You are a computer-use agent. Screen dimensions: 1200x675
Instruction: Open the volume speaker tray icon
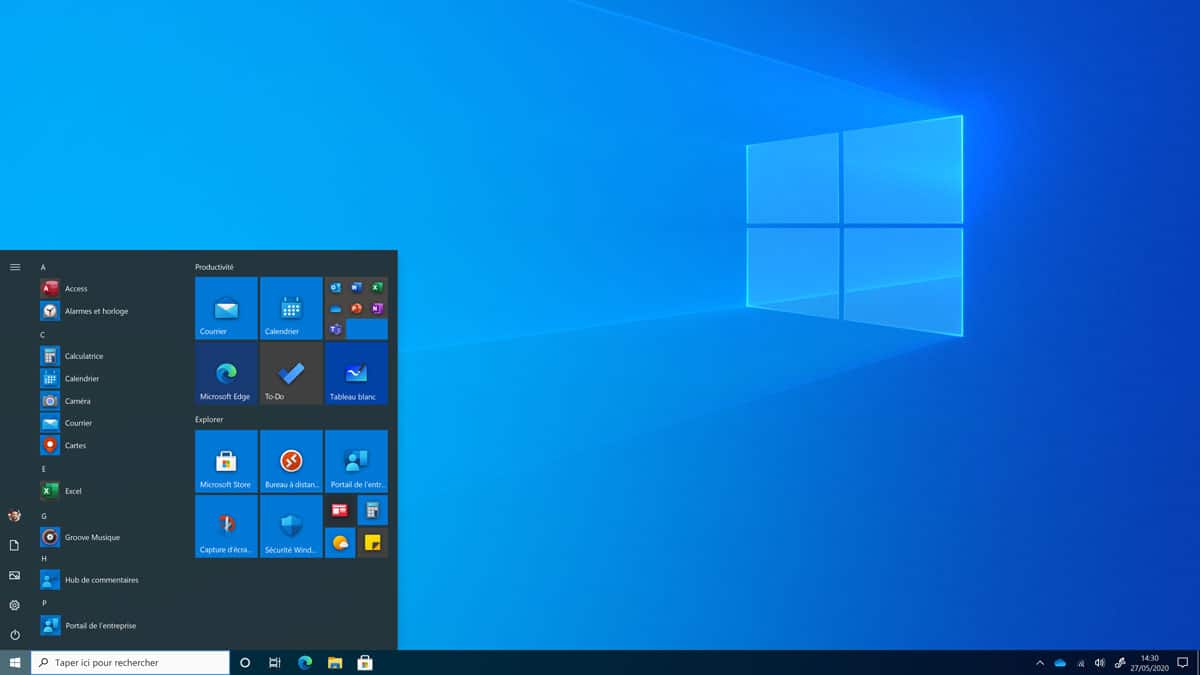[x=1100, y=663]
